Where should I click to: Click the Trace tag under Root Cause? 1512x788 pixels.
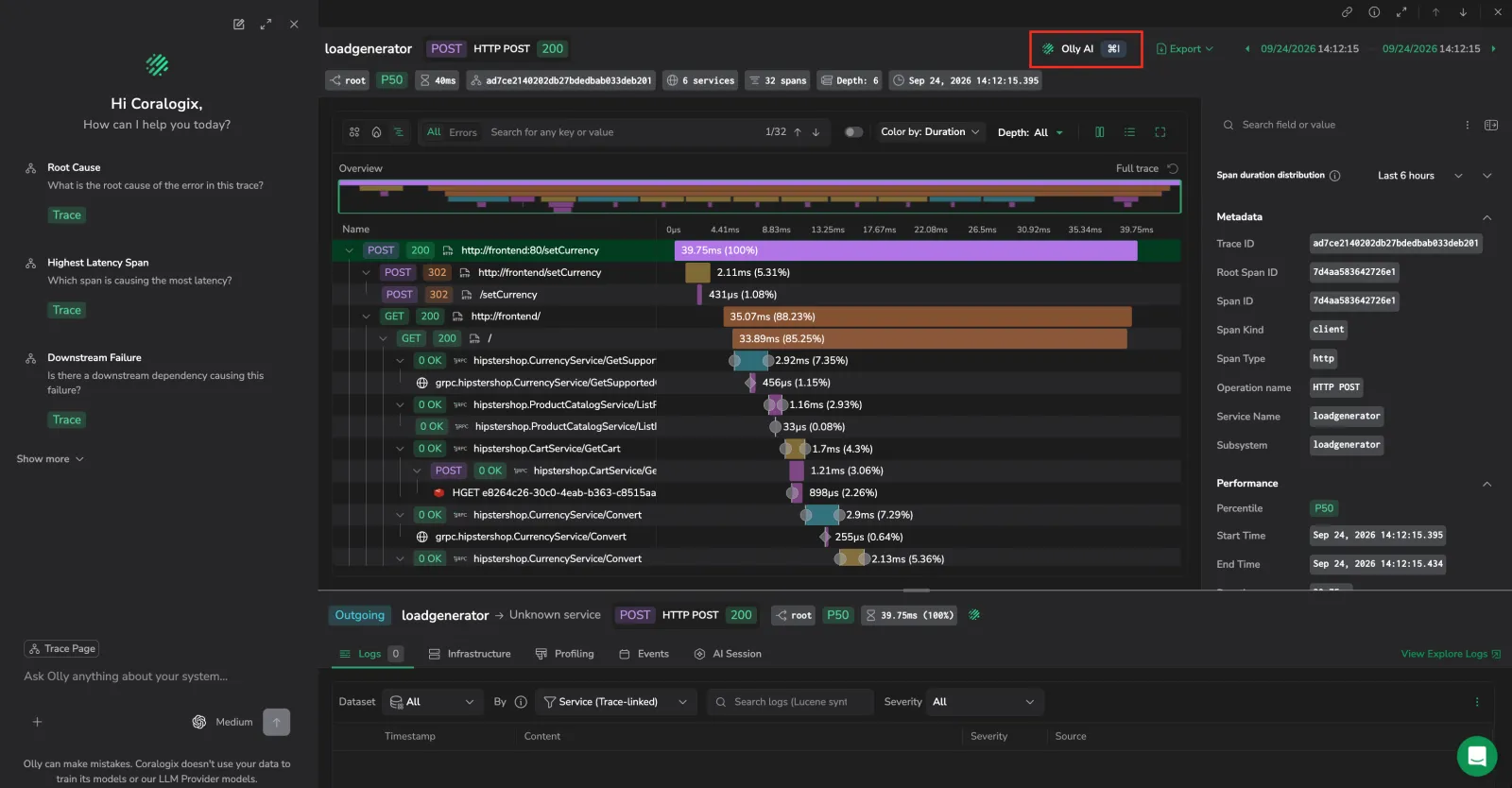pos(67,215)
